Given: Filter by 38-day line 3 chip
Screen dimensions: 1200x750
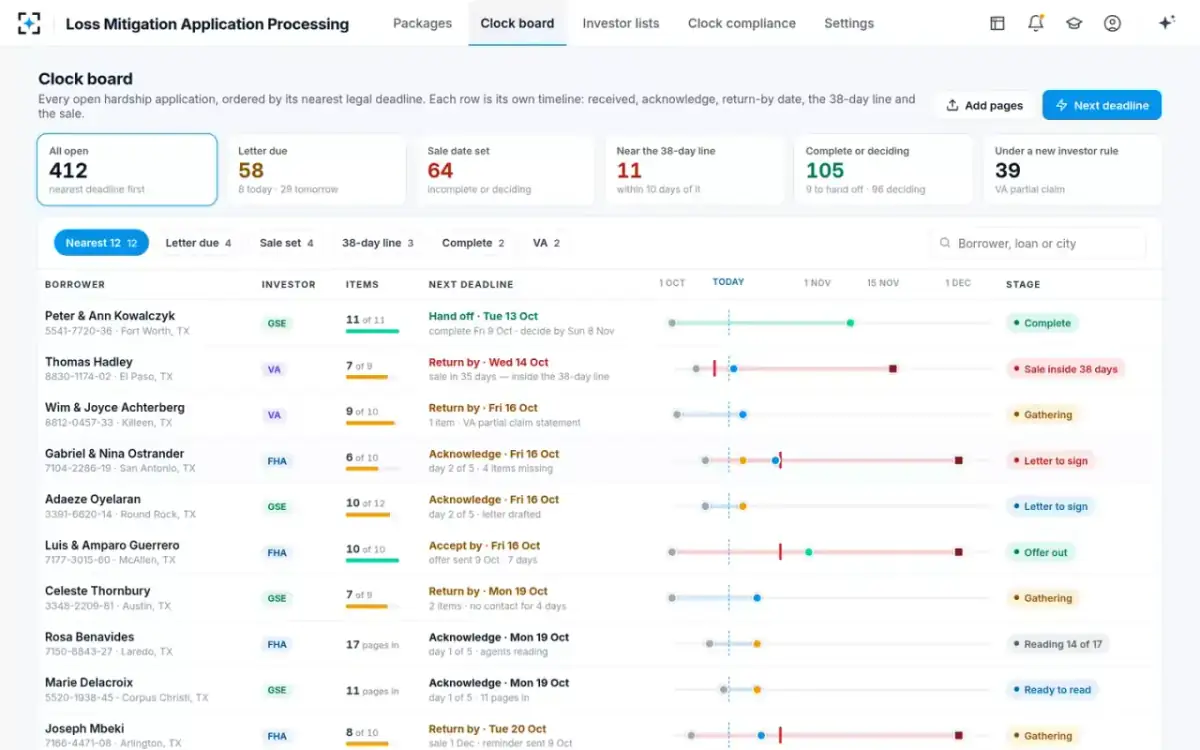Looking at the screenshot, I should pyautogui.click(x=377, y=243).
